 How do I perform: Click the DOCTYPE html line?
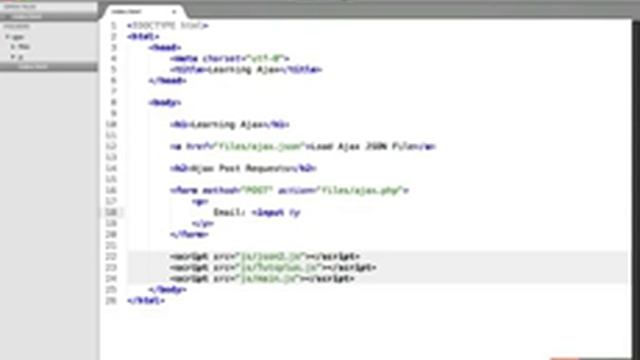167,26
